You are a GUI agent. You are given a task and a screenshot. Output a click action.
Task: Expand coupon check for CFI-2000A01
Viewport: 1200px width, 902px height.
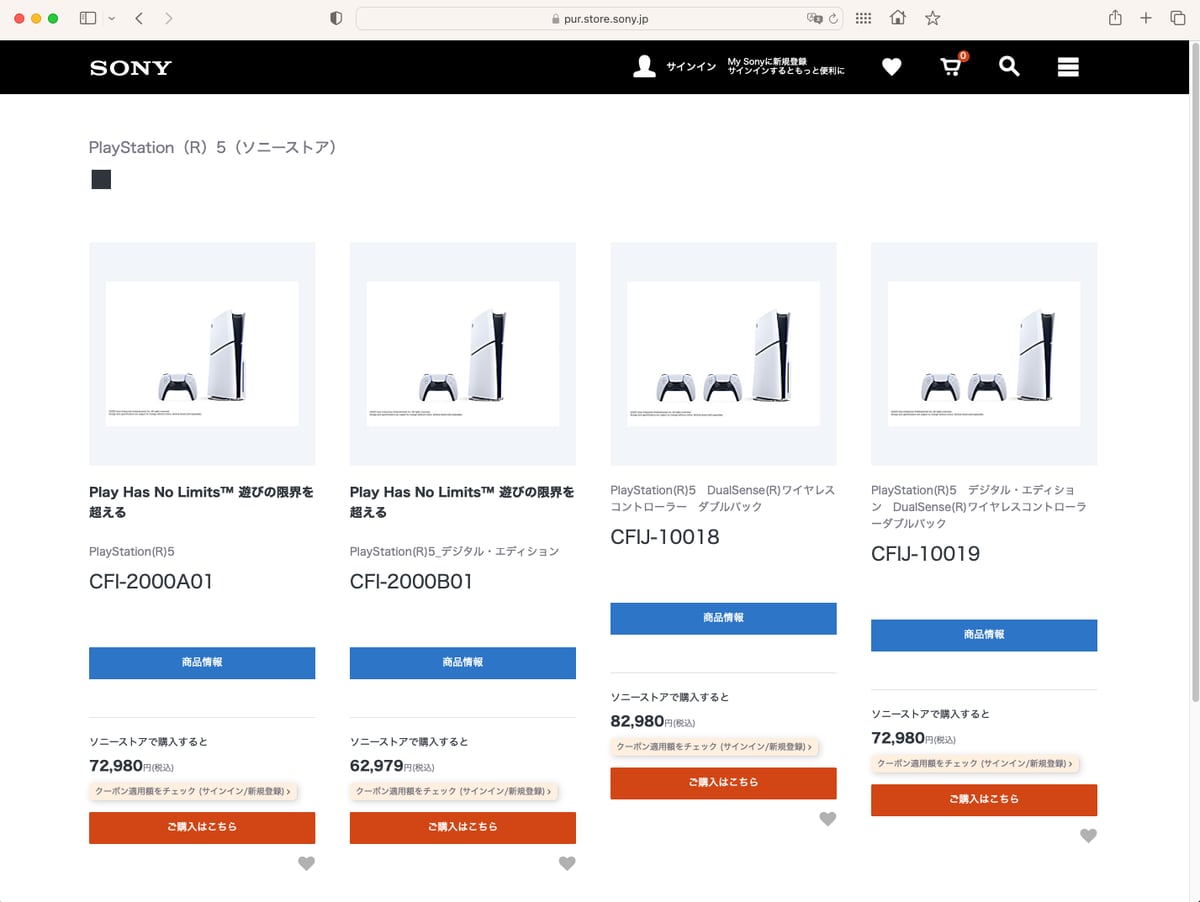point(193,791)
